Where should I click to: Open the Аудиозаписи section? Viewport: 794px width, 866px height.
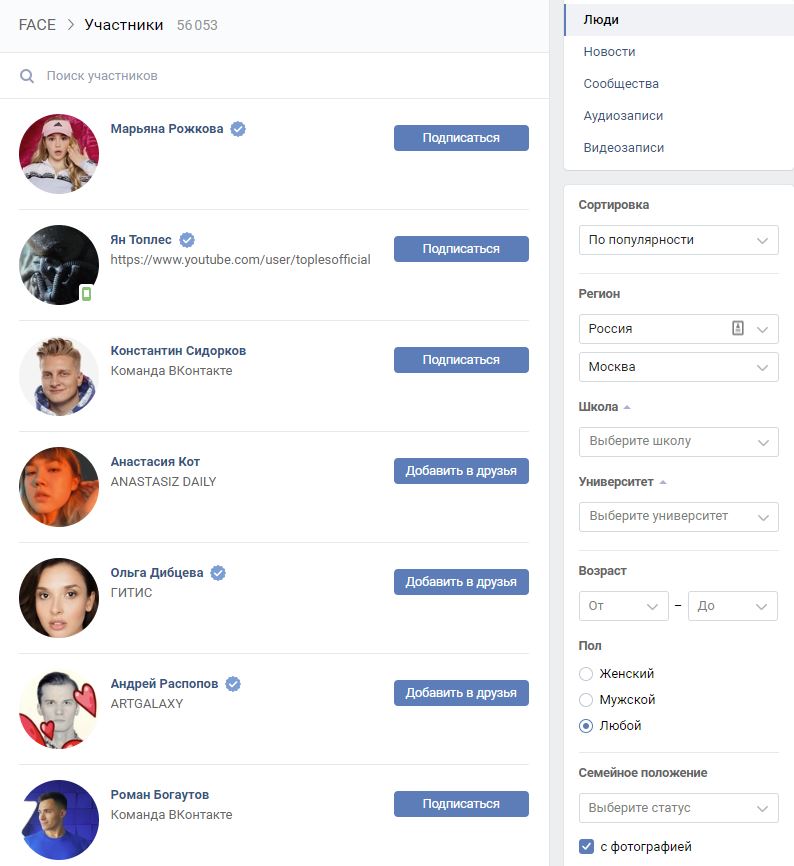623,115
